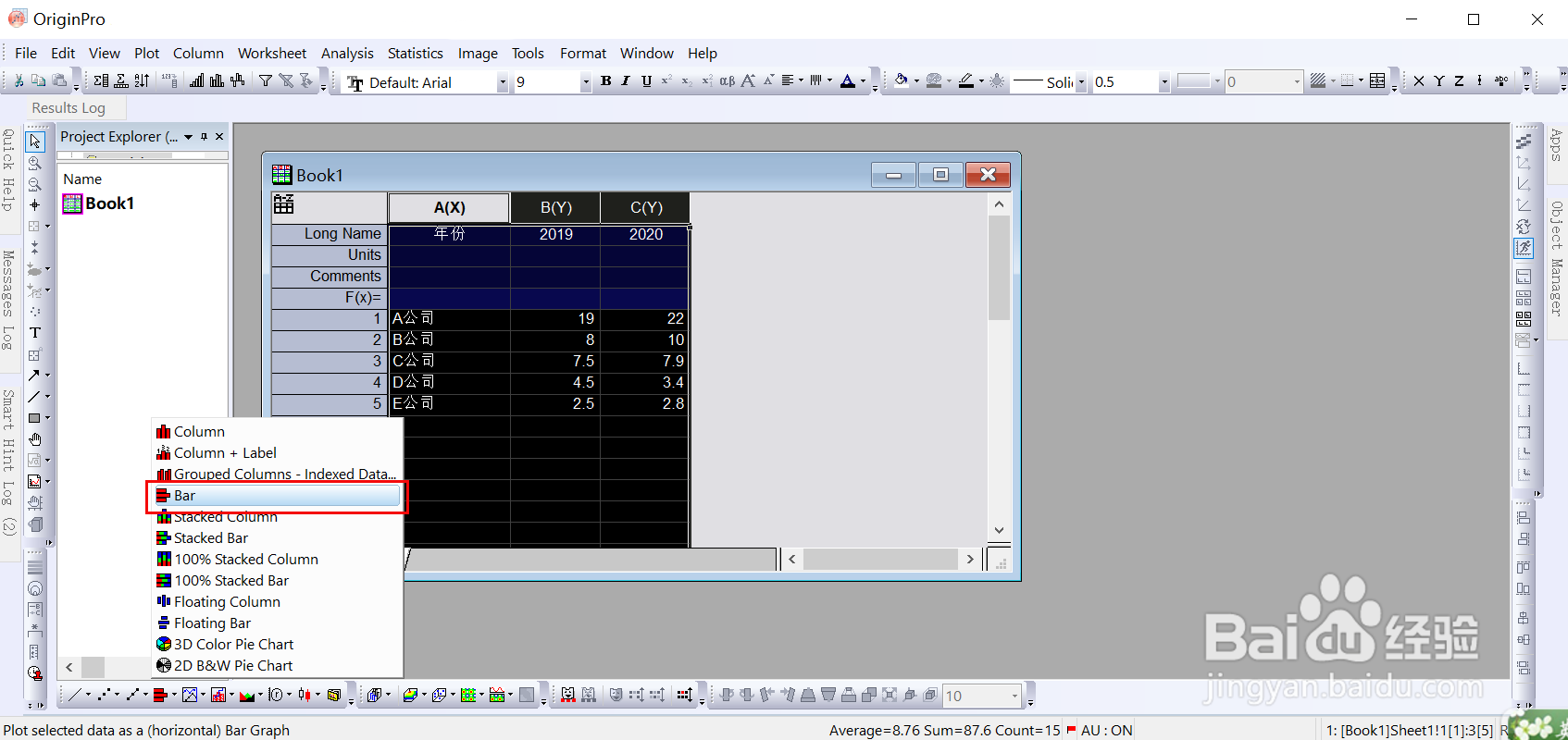
Task: Toggle the Superscript button
Action: pos(666,81)
